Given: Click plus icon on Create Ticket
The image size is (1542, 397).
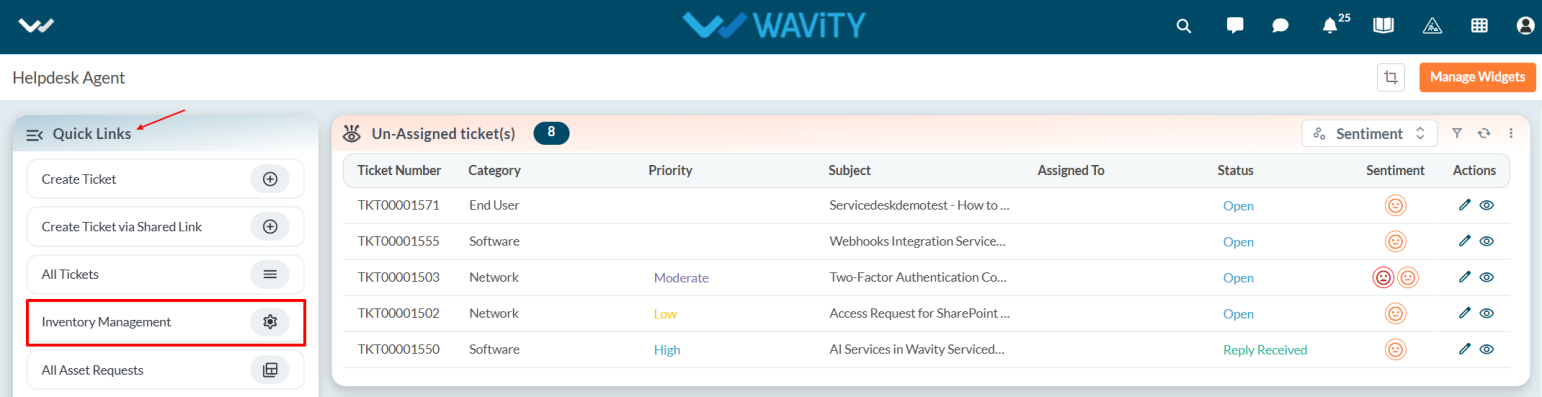Looking at the screenshot, I should click(269, 179).
